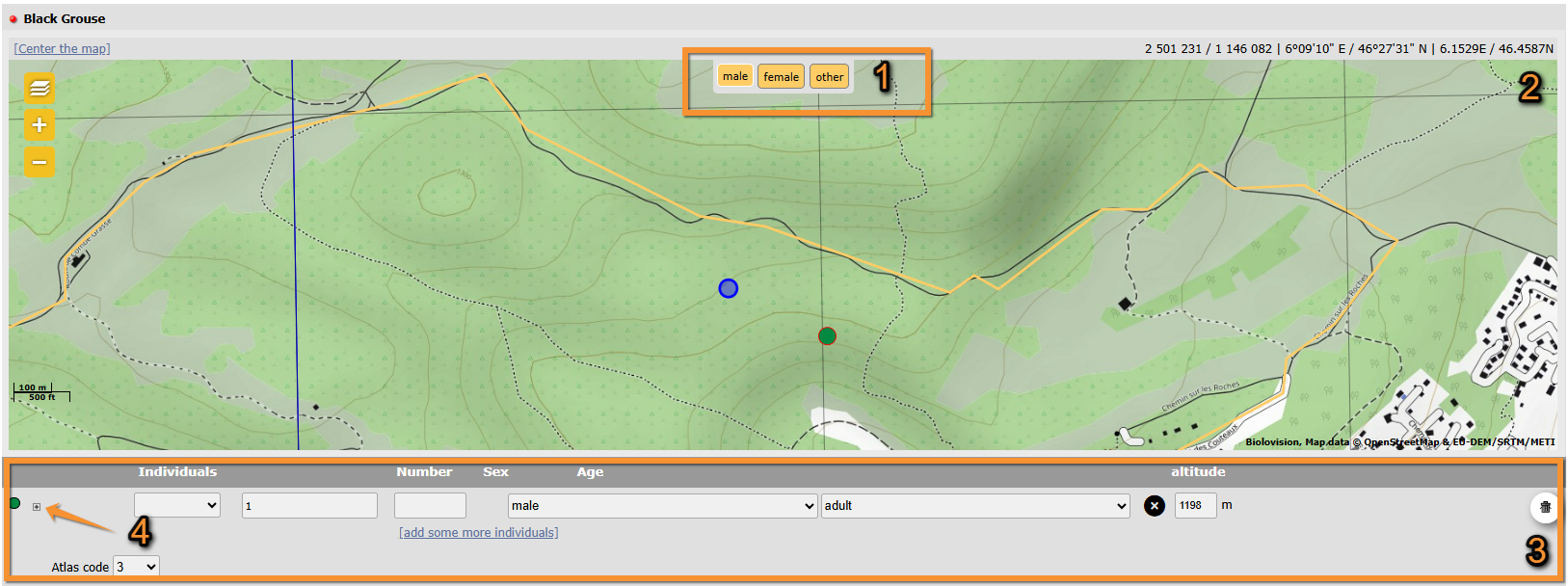Toggle the other sex button
Screen dimensions: 1568x586
click(x=829, y=77)
